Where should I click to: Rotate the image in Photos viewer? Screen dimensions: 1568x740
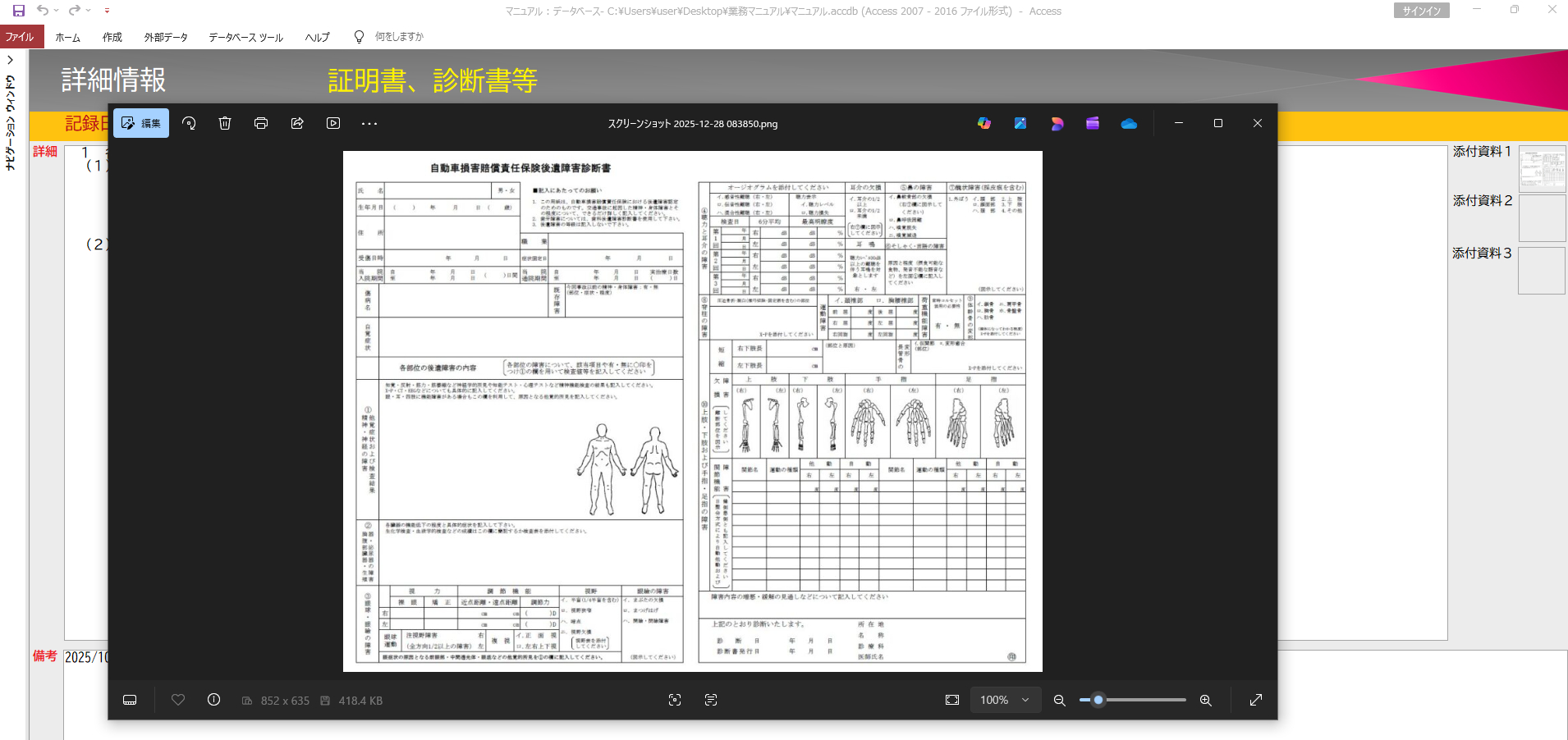tap(189, 123)
